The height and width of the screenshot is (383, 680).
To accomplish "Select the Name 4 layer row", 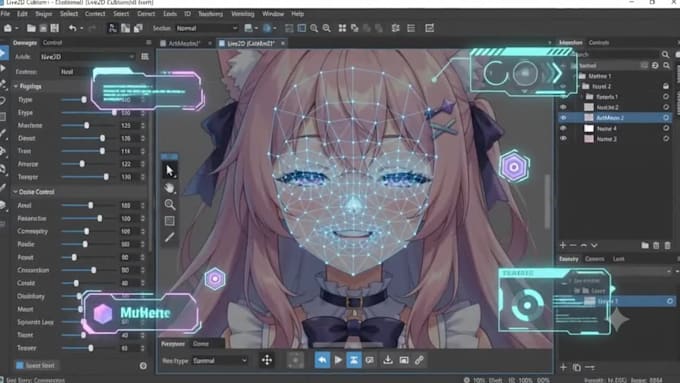I will coord(615,128).
